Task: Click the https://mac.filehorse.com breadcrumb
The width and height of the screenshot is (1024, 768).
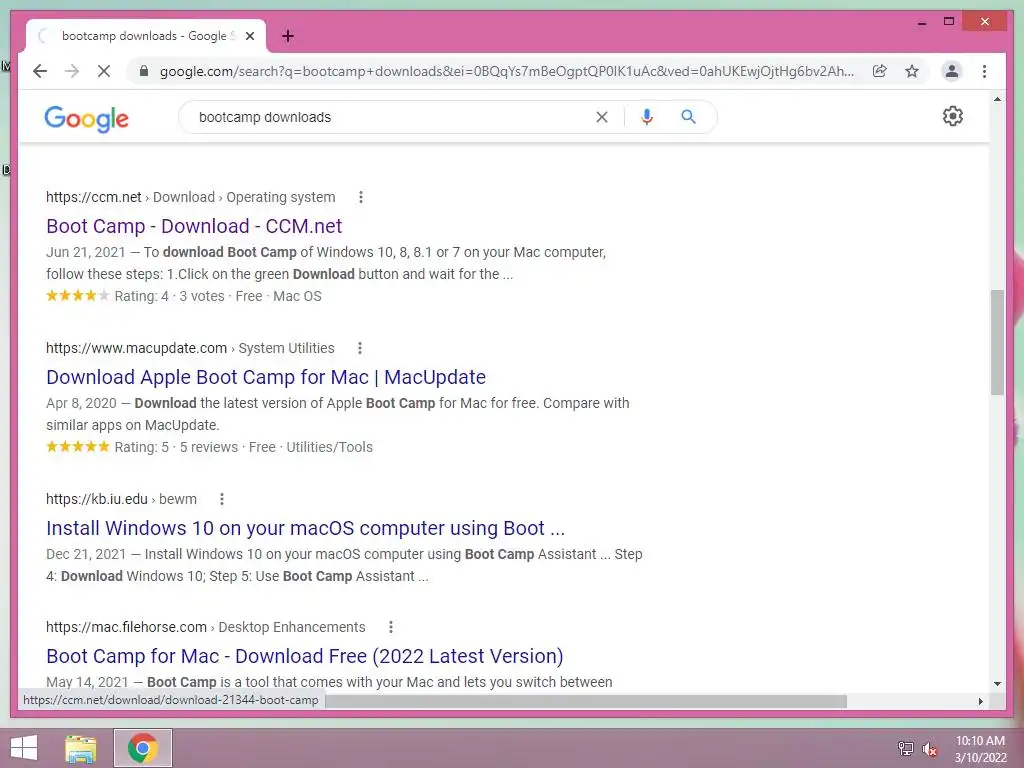Action: coord(126,627)
